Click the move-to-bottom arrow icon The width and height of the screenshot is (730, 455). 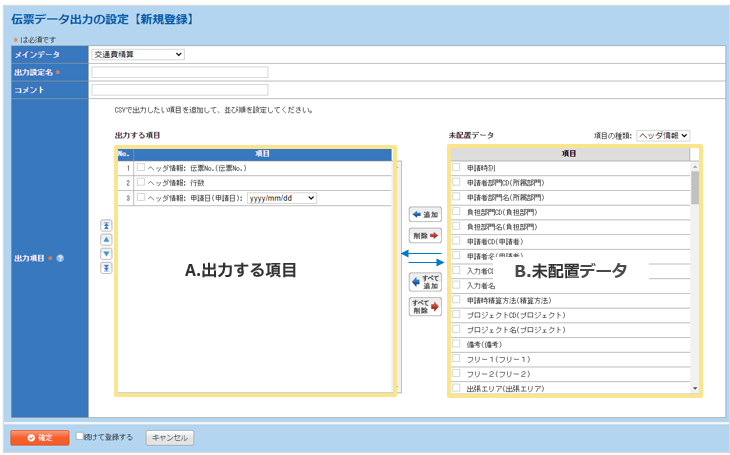click(x=106, y=268)
